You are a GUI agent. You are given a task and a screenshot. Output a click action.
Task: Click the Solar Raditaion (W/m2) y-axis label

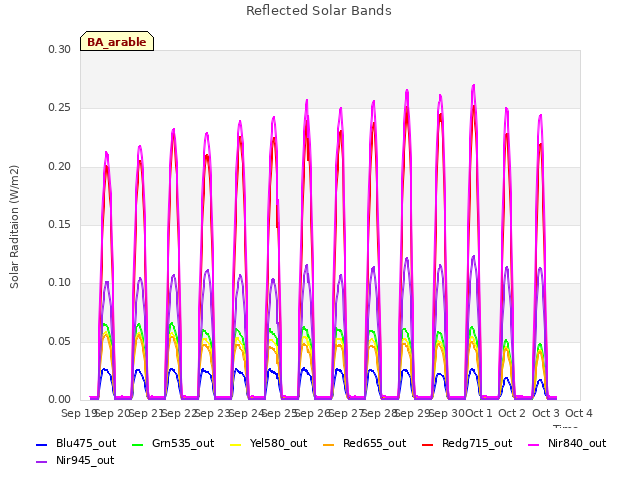[x=14, y=227]
